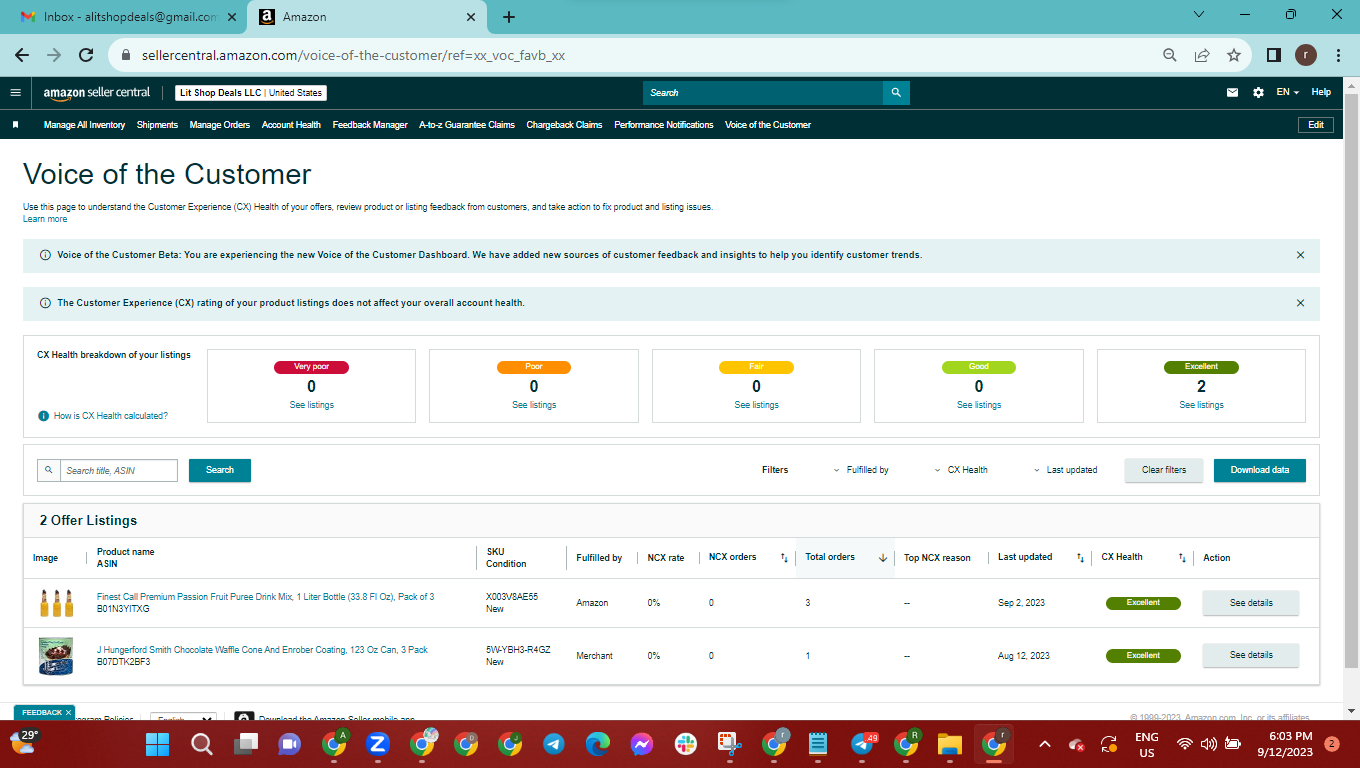
Task: Go back using the browser back arrow
Action: pyautogui.click(x=22, y=55)
